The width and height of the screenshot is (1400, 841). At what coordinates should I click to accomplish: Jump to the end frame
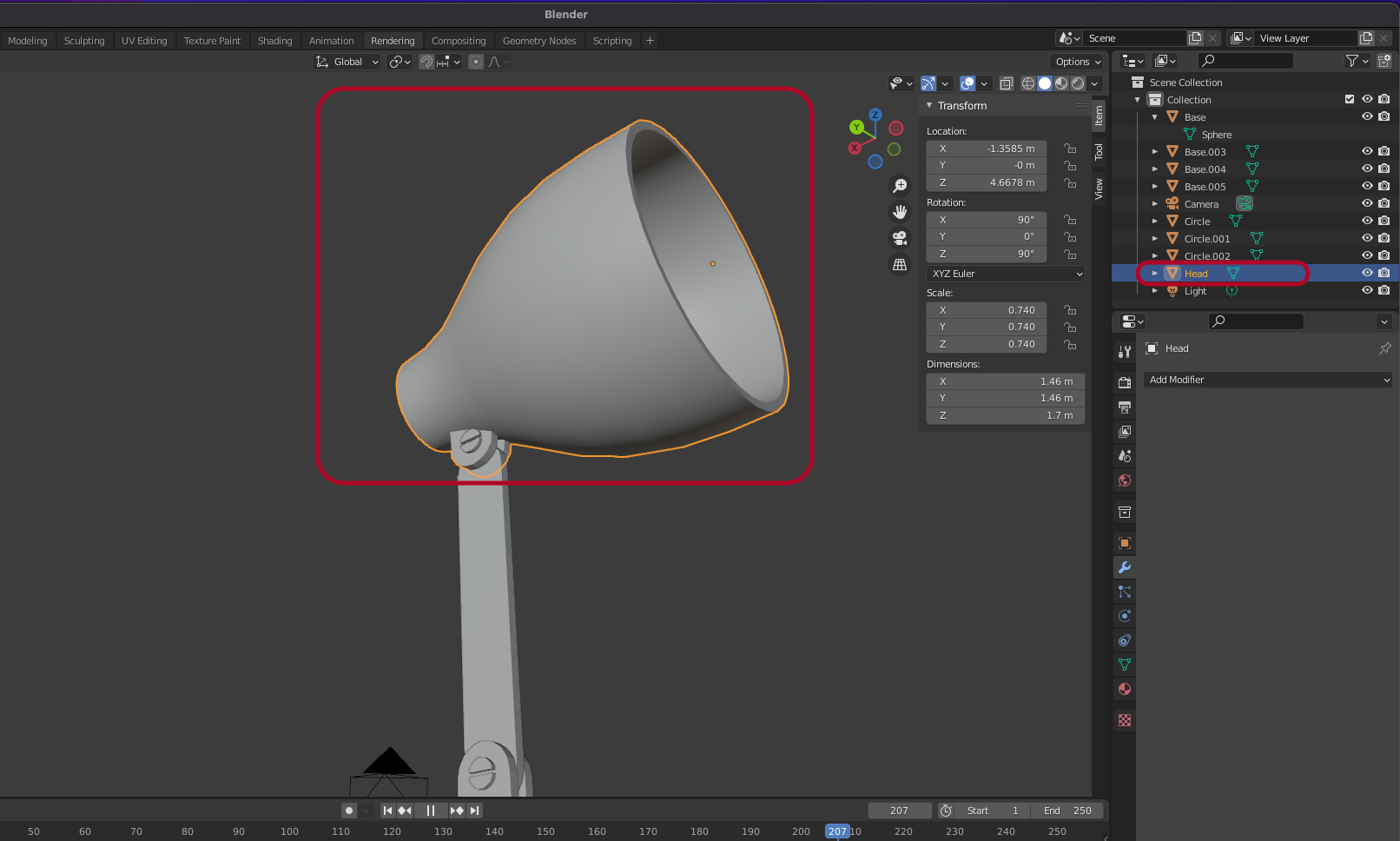coord(474,811)
